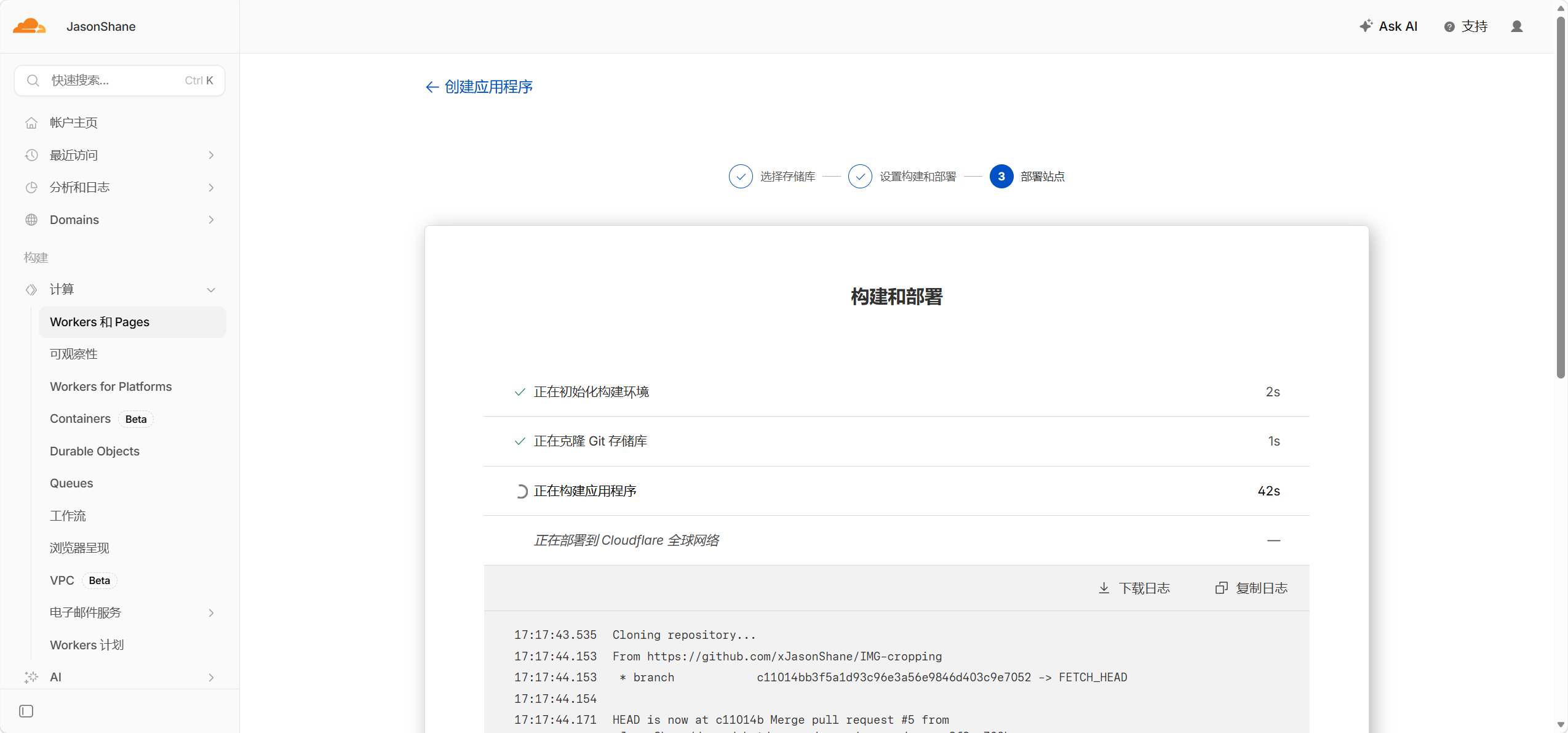Open the Containers Beta menu item
Image resolution: width=1568 pixels, height=733 pixels.
coord(81,419)
